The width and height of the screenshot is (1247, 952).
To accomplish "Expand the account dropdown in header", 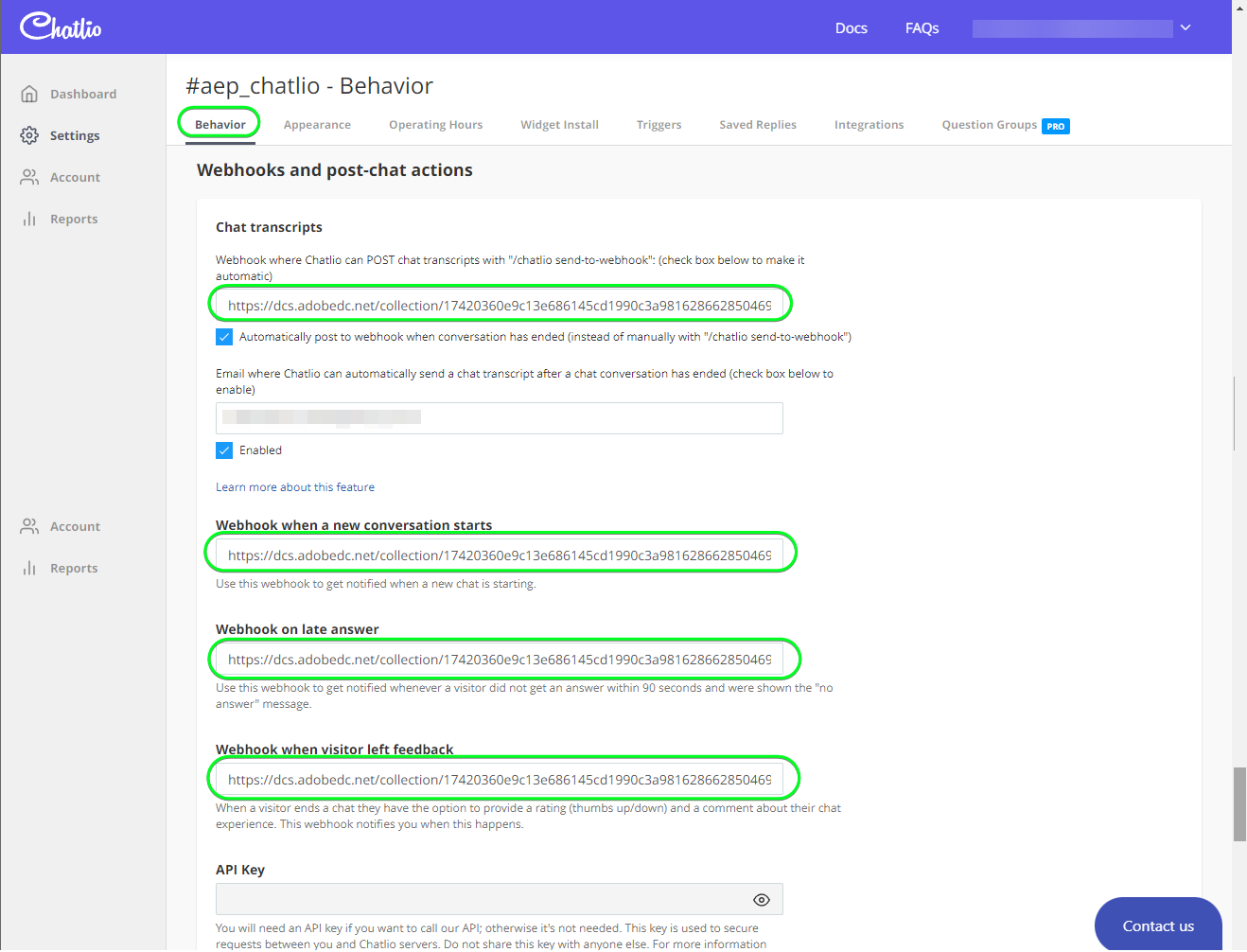I will point(1186,27).
